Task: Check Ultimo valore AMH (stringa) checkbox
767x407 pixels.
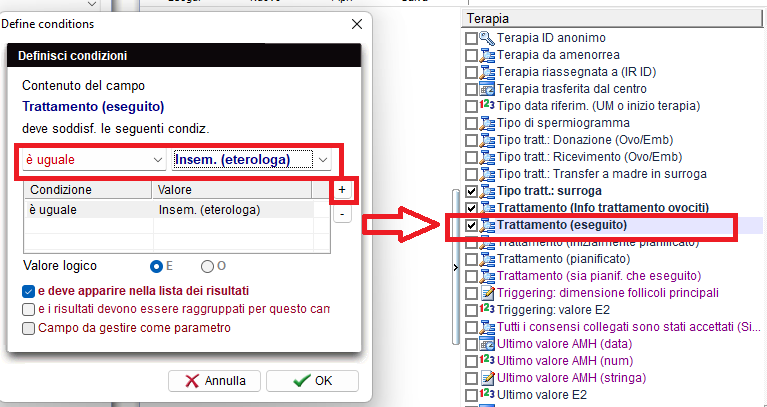Action: click(471, 379)
